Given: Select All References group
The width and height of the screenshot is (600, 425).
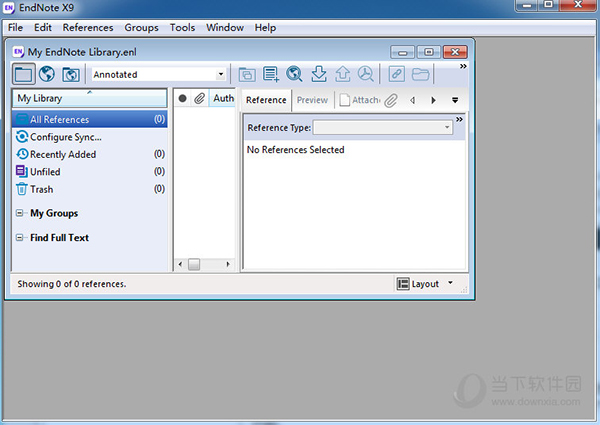Looking at the screenshot, I should coord(90,119).
